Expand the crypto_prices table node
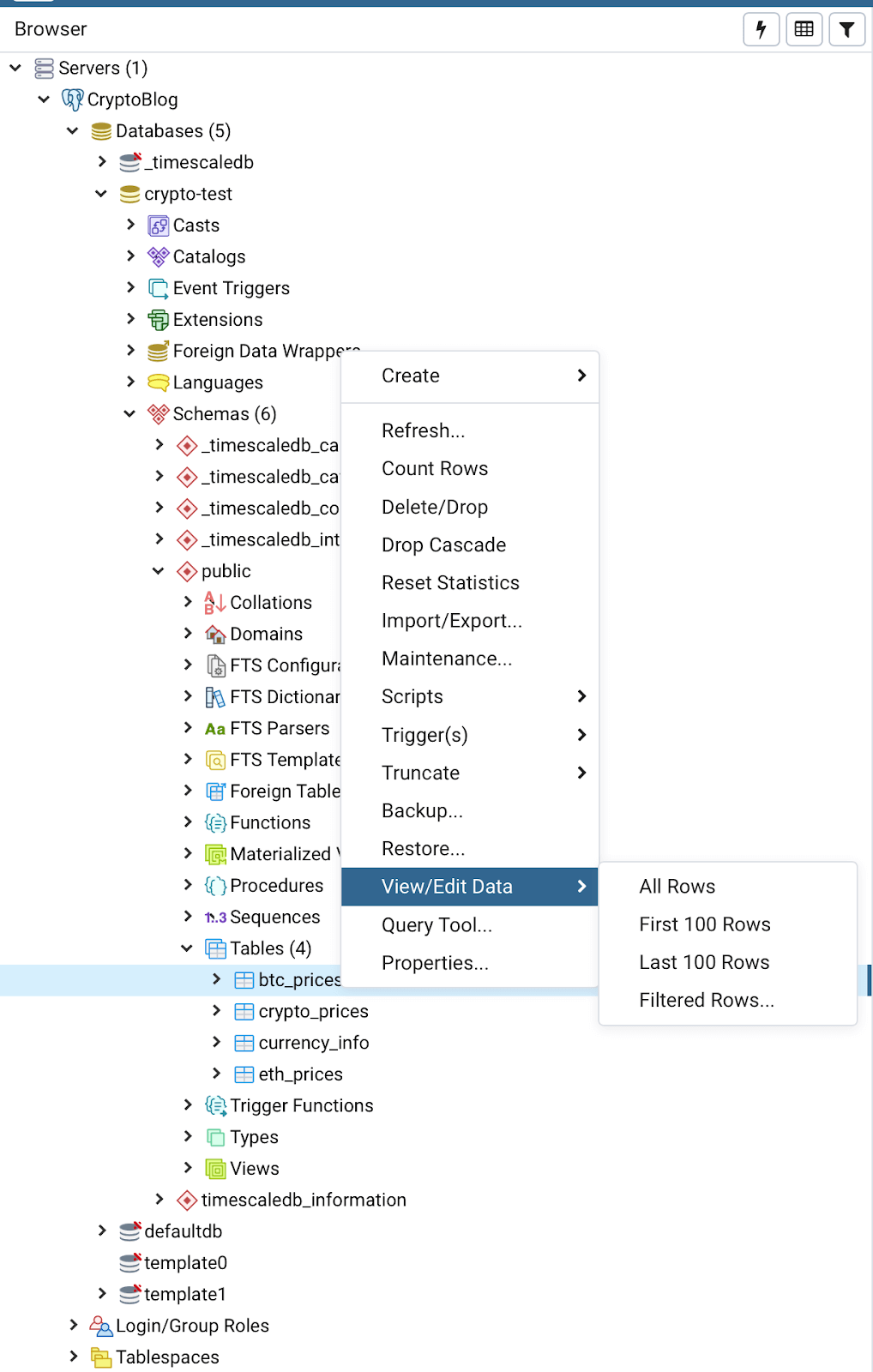This screenshot has width=873, height=1372. [216, 1011]
